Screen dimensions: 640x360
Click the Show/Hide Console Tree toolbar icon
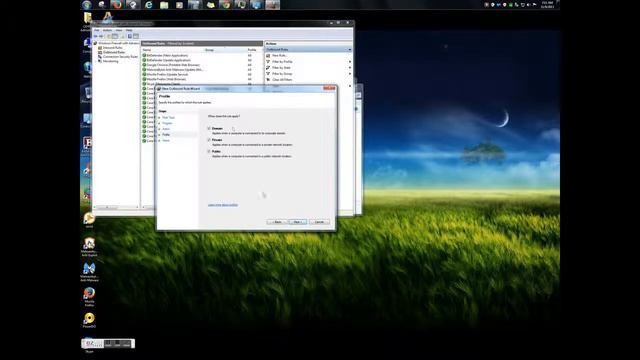tap(115, 36)
